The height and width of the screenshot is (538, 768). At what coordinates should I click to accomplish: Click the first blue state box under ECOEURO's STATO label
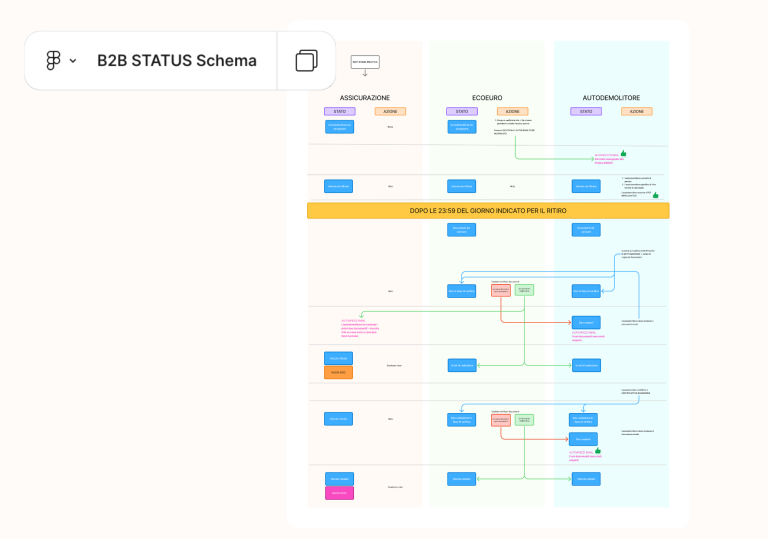click(x=462, y=127)
